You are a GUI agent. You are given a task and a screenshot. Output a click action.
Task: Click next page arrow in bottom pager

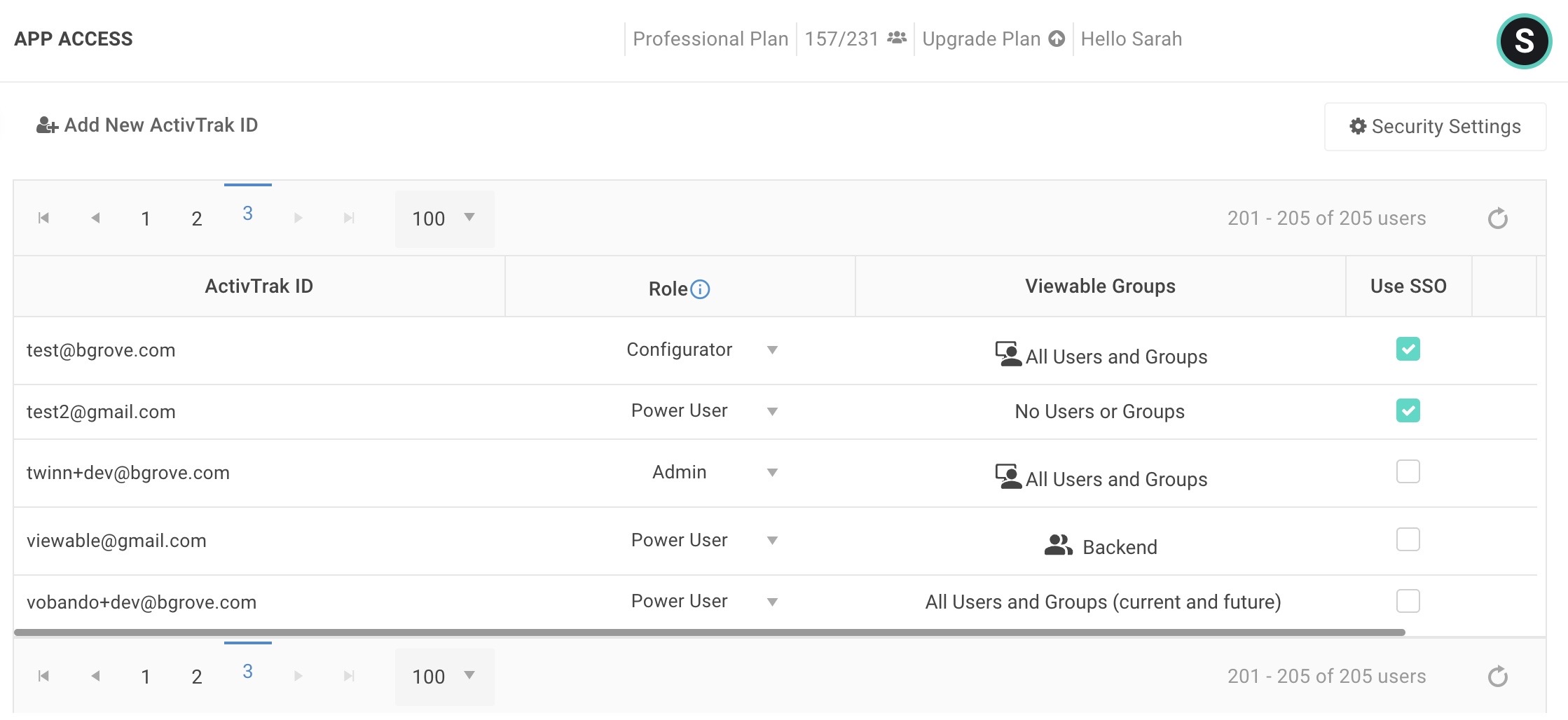298,676
